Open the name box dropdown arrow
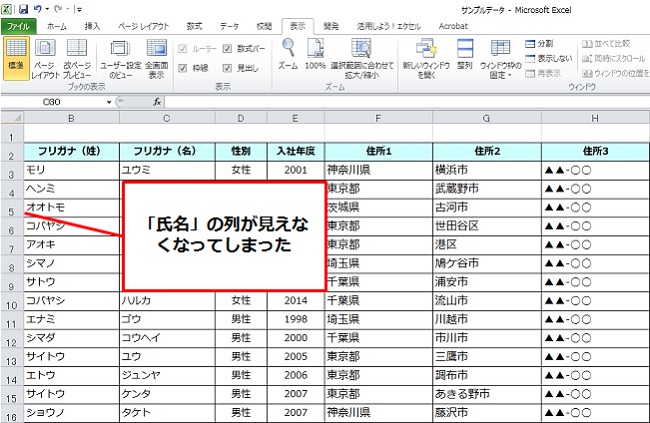Screen dimensions: 650x423 click(x=109, y=102)
